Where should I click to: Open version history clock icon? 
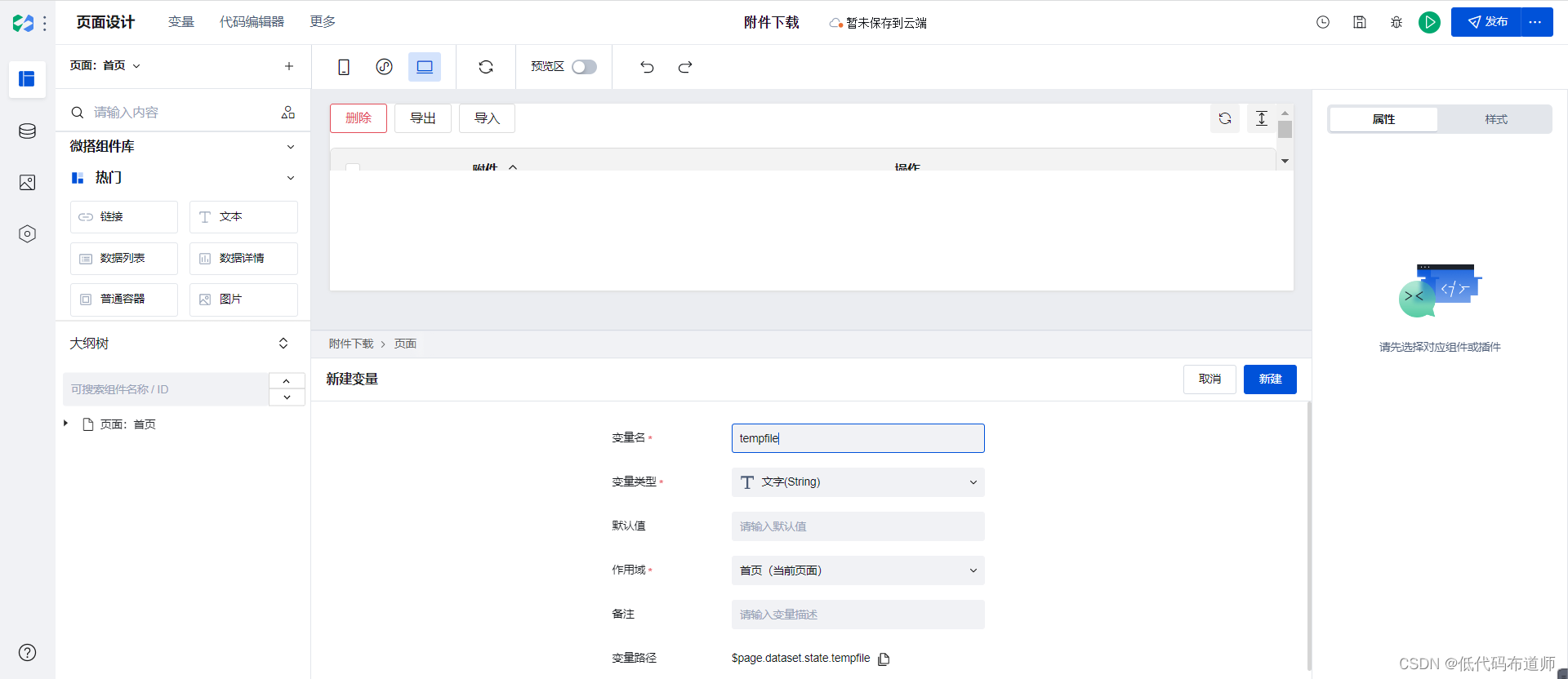tap(1323, 23)
